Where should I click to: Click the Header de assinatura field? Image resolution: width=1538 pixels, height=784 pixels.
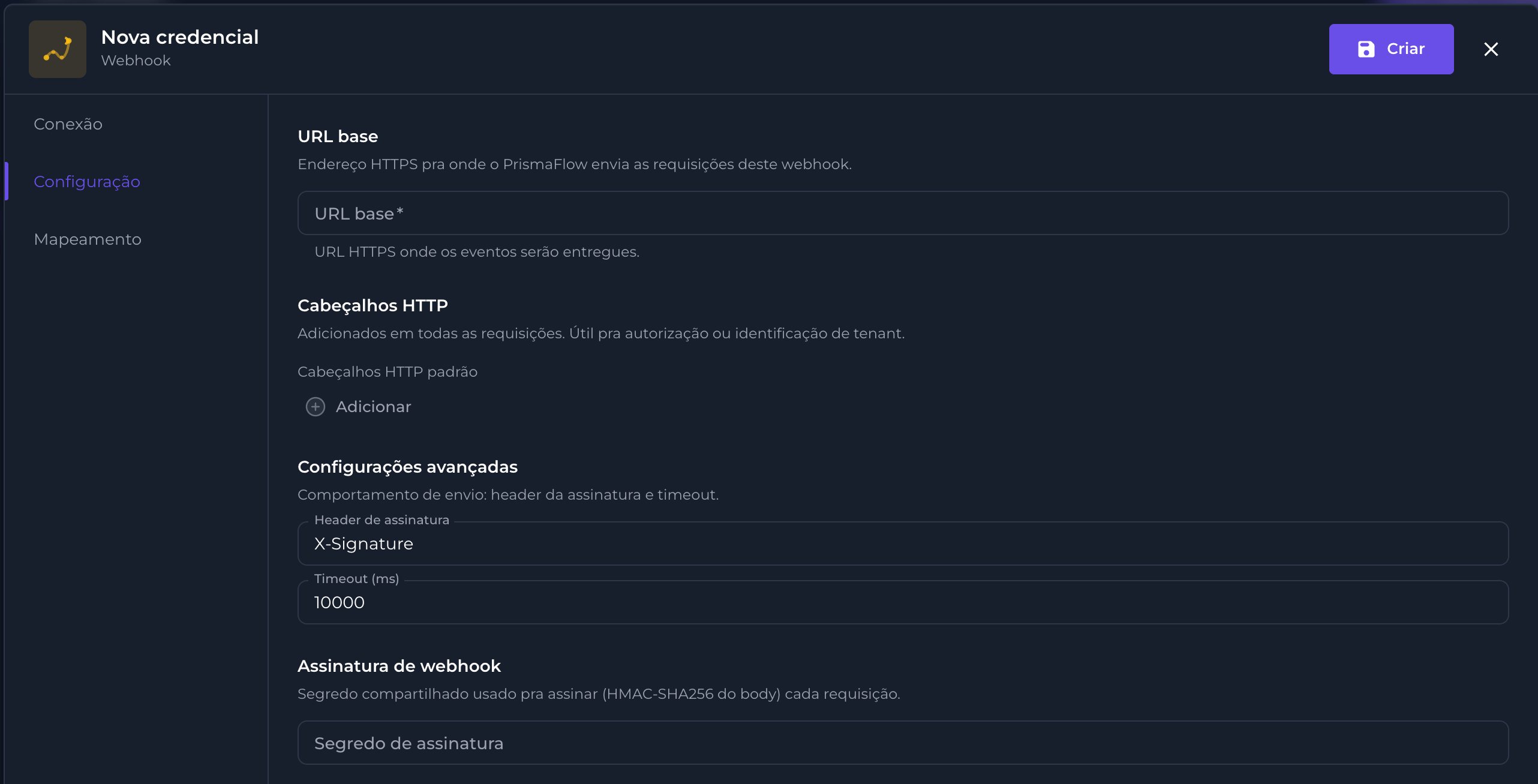(903, 543)
